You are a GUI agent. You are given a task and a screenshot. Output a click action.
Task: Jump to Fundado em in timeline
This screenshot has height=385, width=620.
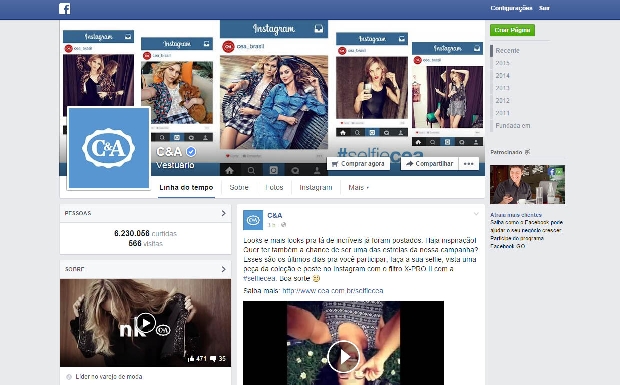pos(512,126)
